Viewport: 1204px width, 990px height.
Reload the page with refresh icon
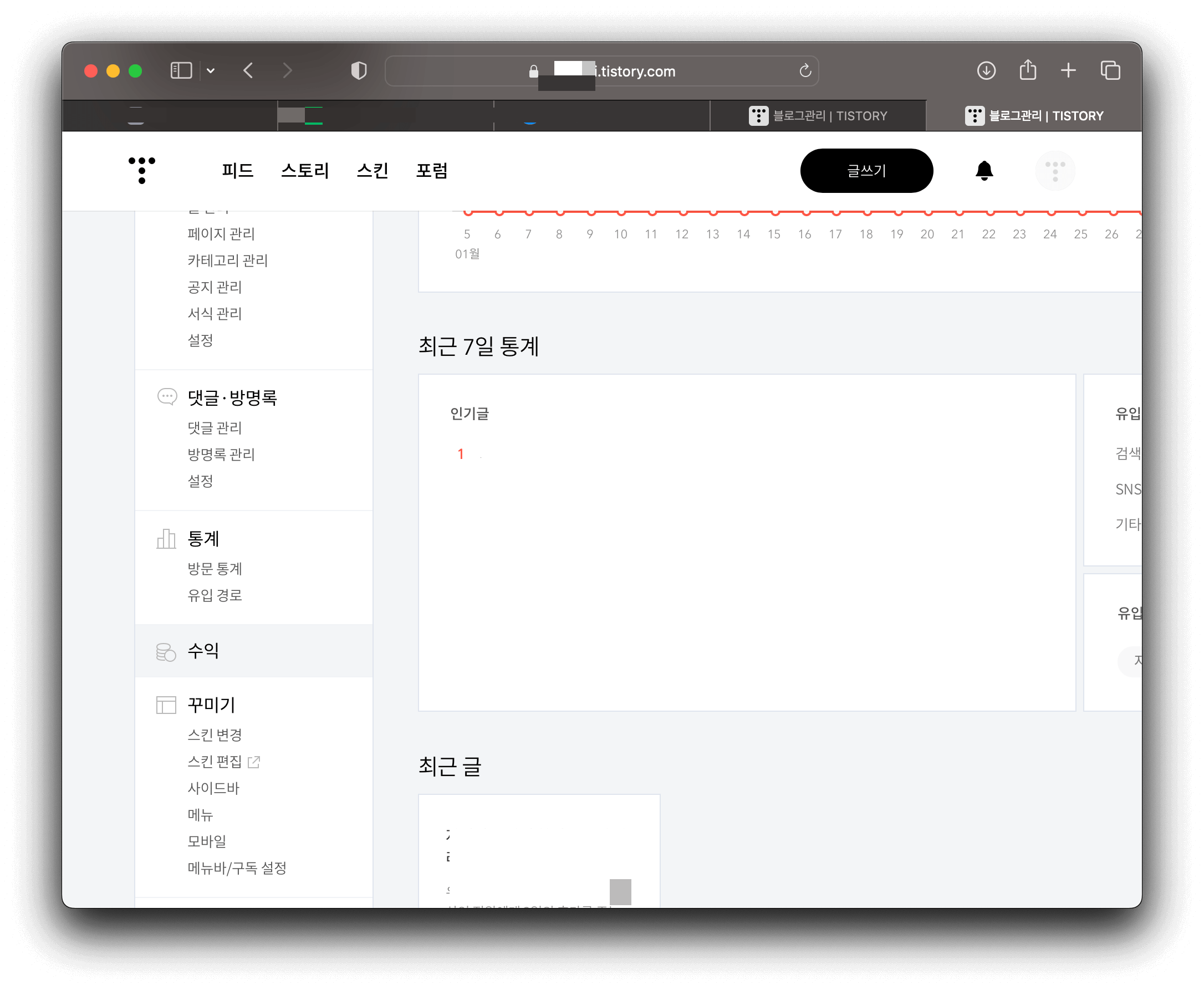coord(805,71)
